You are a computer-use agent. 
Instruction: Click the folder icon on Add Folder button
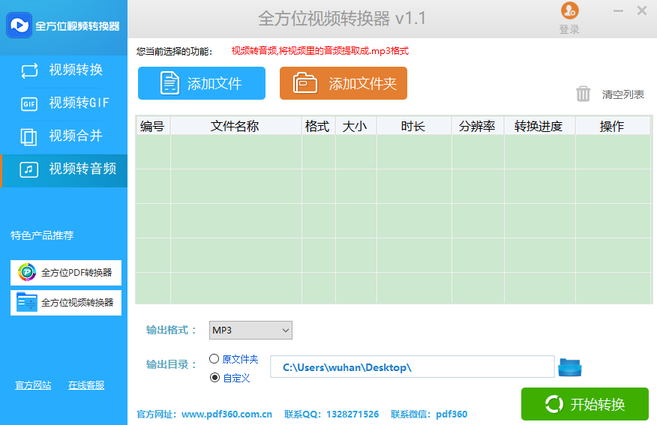click(305, 83)
